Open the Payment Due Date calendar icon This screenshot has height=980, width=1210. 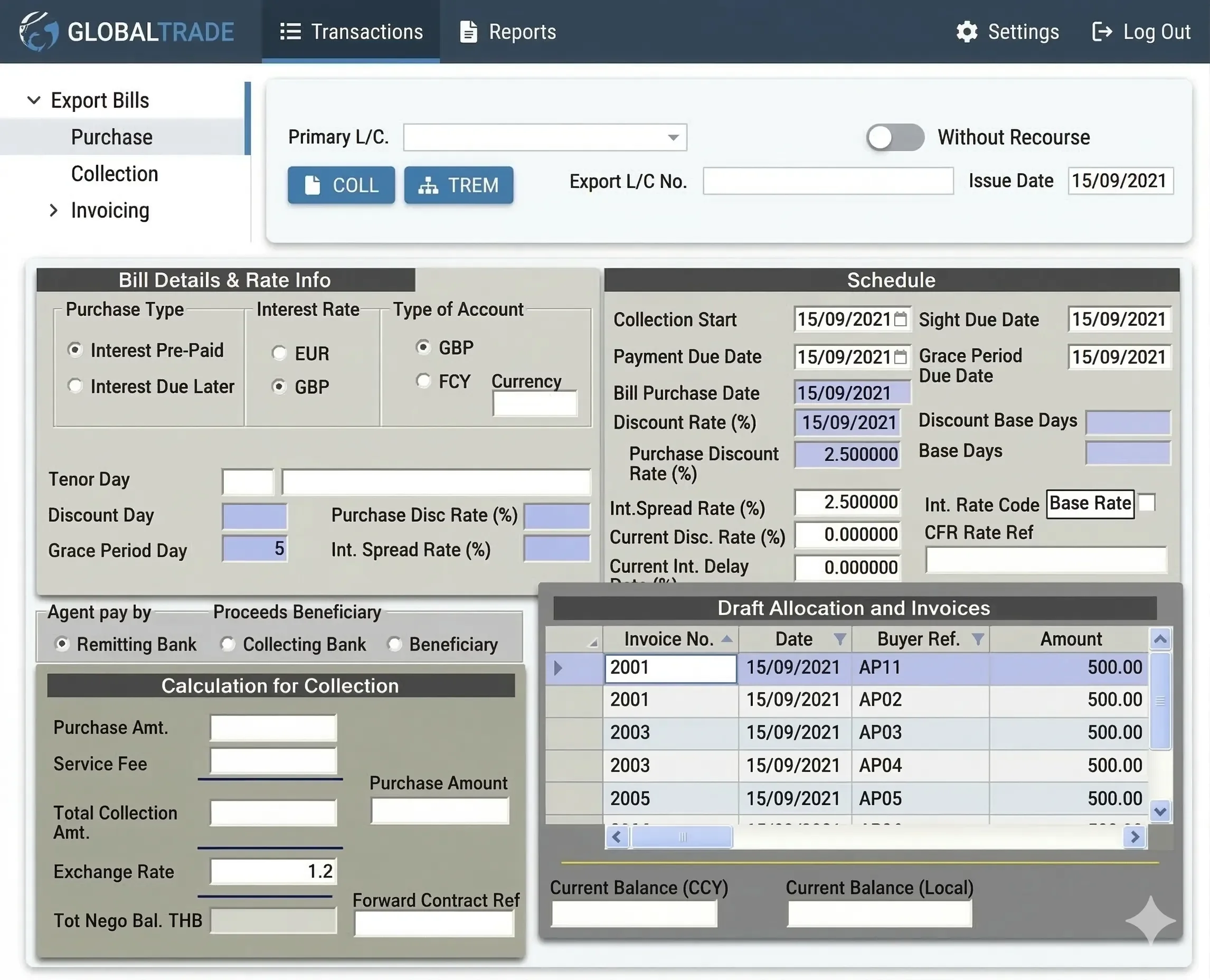coord(901,356)
